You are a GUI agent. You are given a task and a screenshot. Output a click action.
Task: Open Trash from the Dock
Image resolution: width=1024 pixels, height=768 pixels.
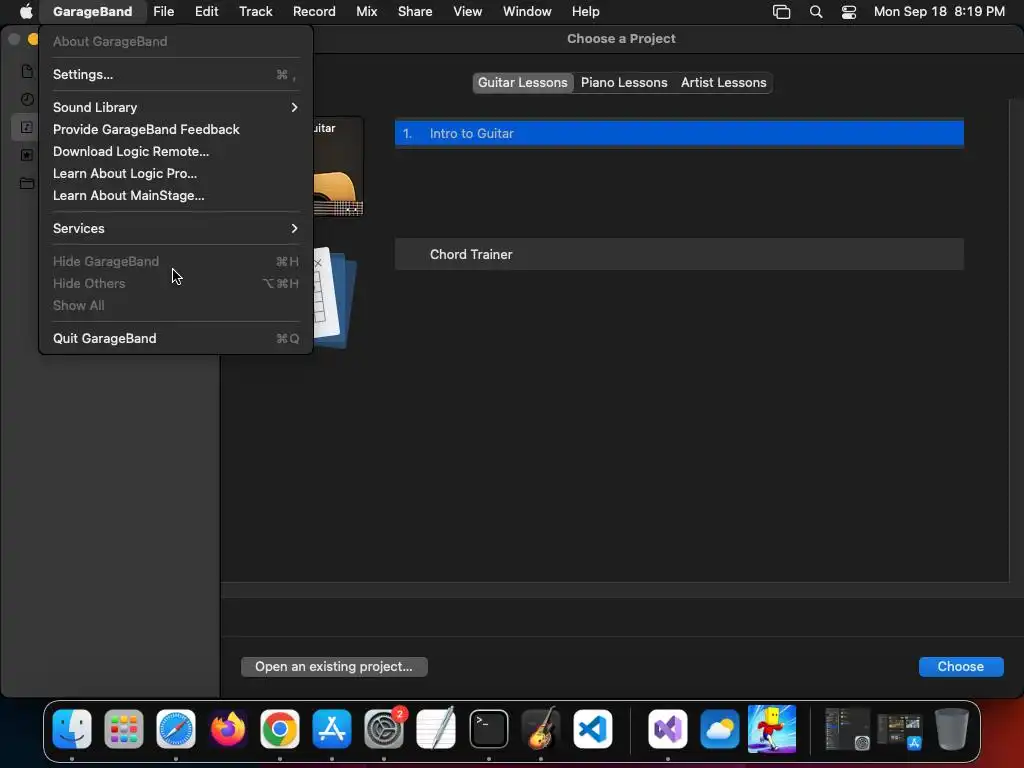[952, 728]
